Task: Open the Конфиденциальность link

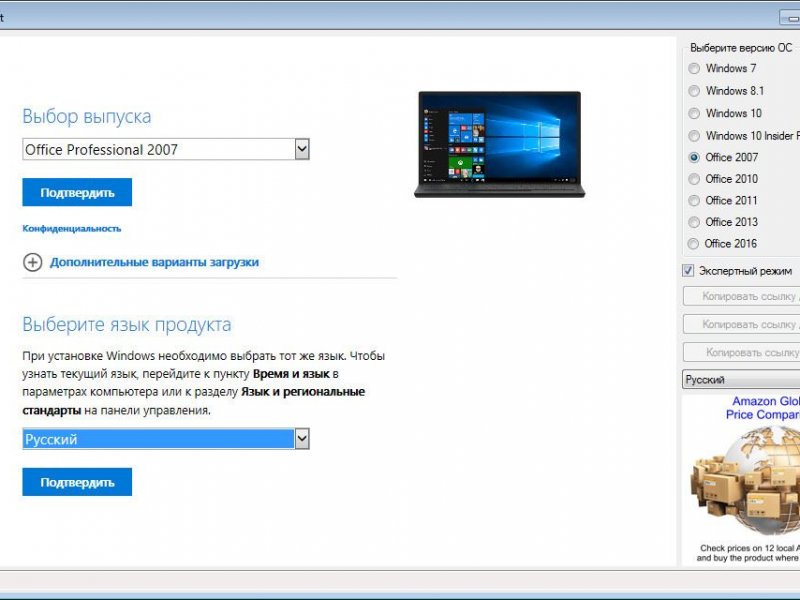Action: [72, 229]
